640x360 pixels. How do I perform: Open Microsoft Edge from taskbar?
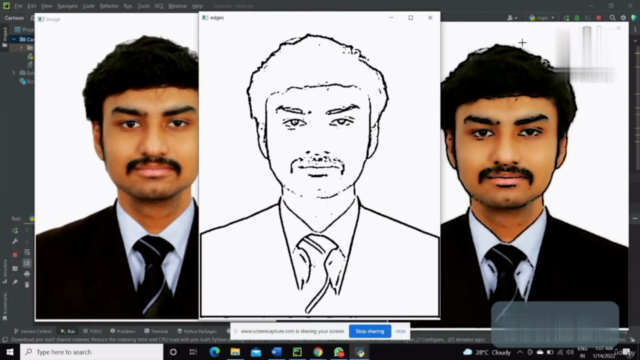pos(215,352)
